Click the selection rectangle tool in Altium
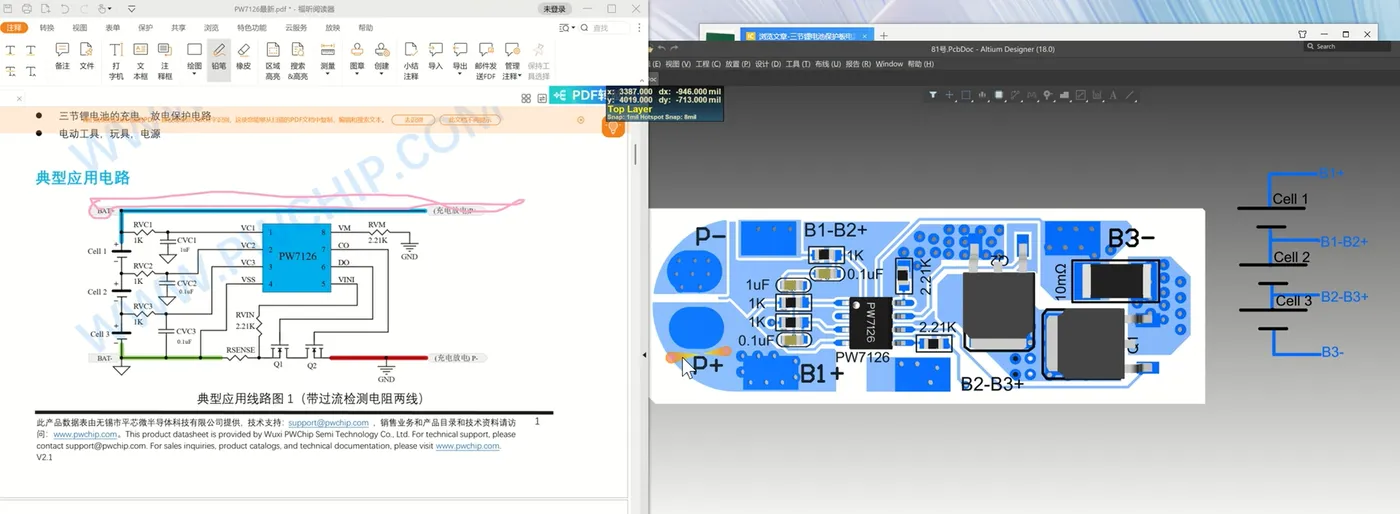This screenshot has height=514, width=1400. point(966,95)
